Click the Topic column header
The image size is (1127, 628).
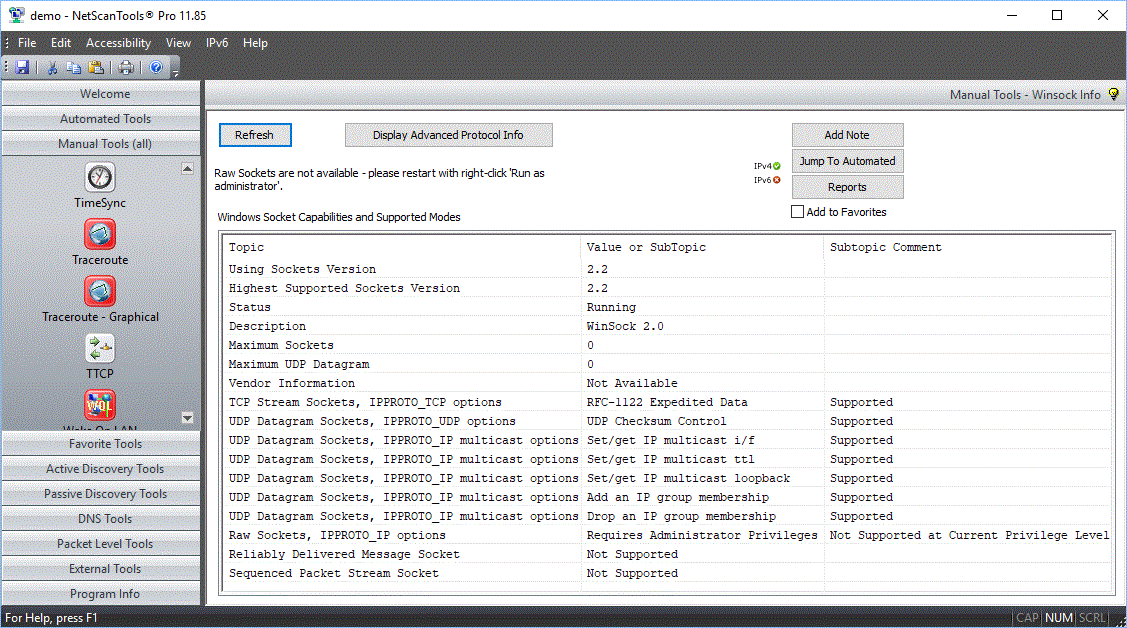(402, 247)
